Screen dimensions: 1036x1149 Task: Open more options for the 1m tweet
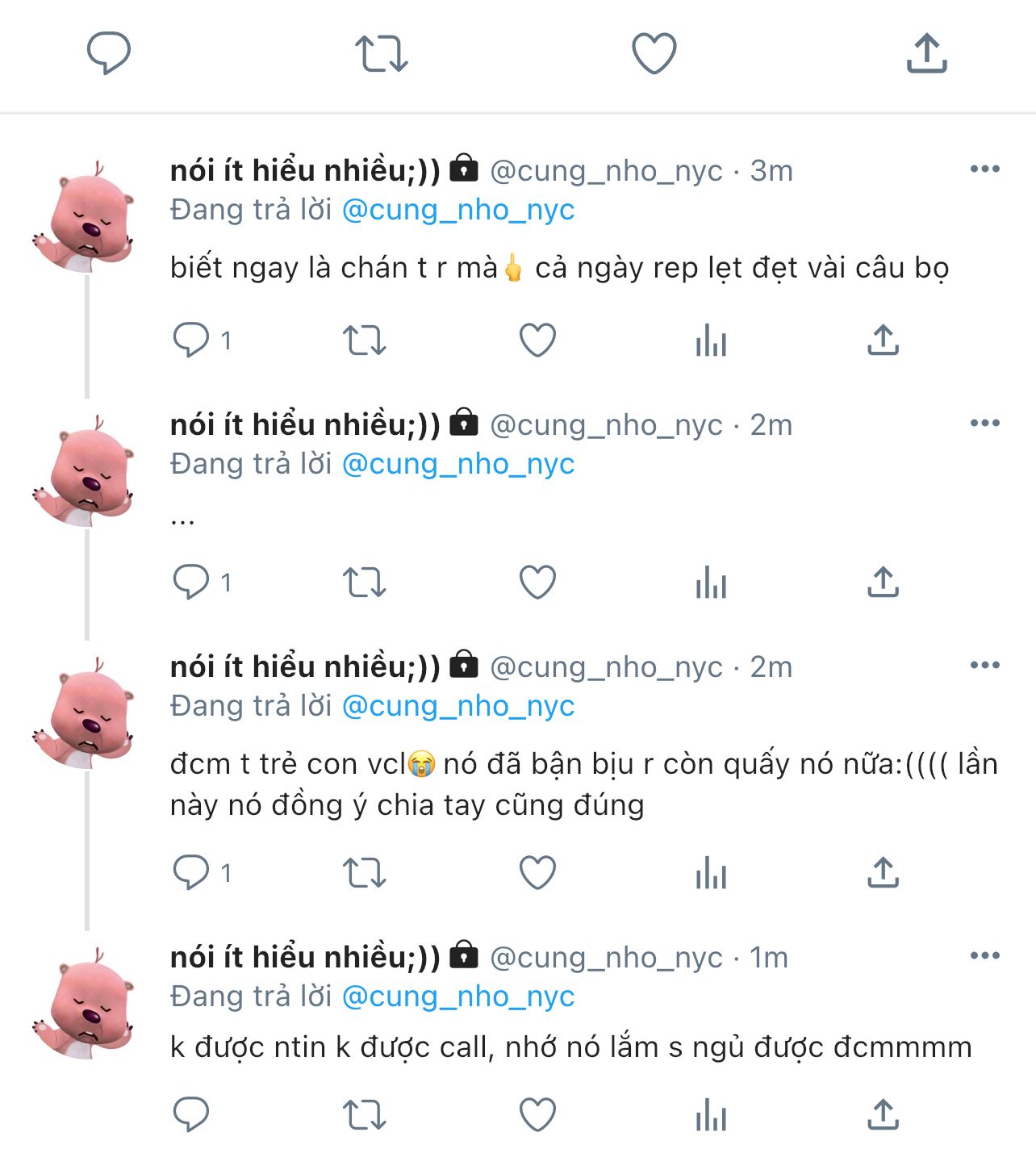point(984,955)
